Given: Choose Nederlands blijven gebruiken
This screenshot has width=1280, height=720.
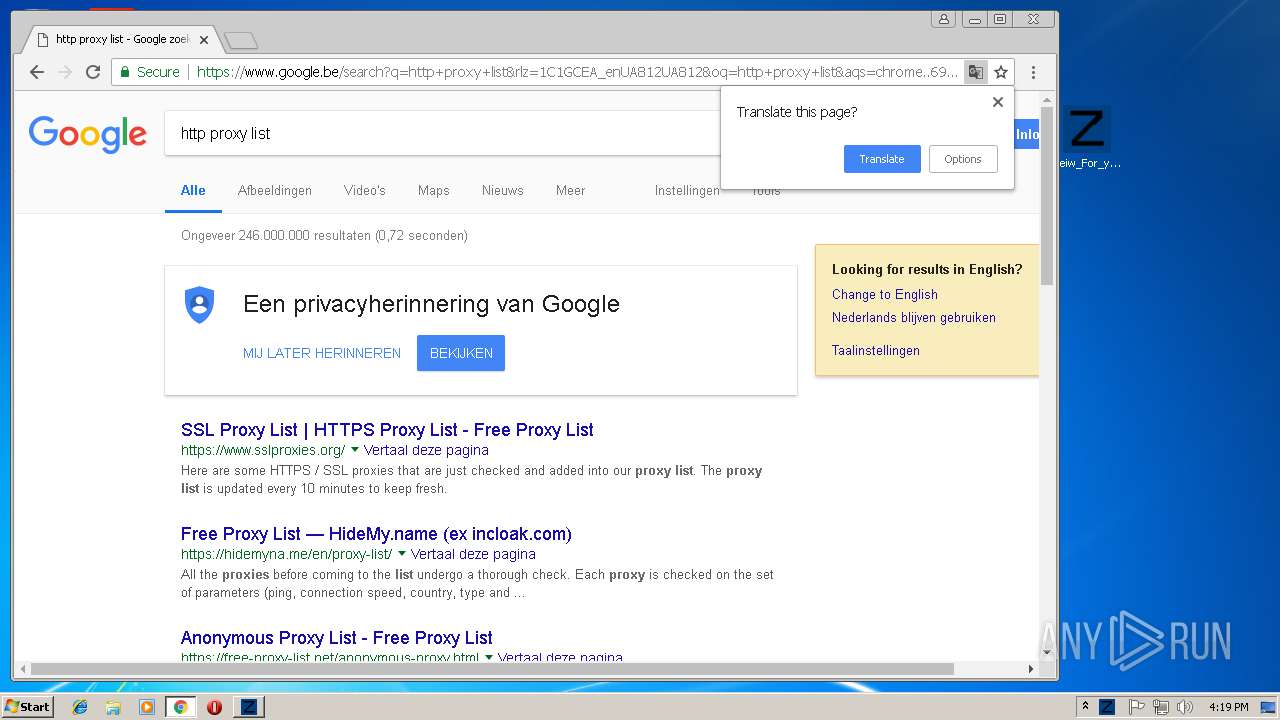Looking at the screenshot, I should click(914, 317).
